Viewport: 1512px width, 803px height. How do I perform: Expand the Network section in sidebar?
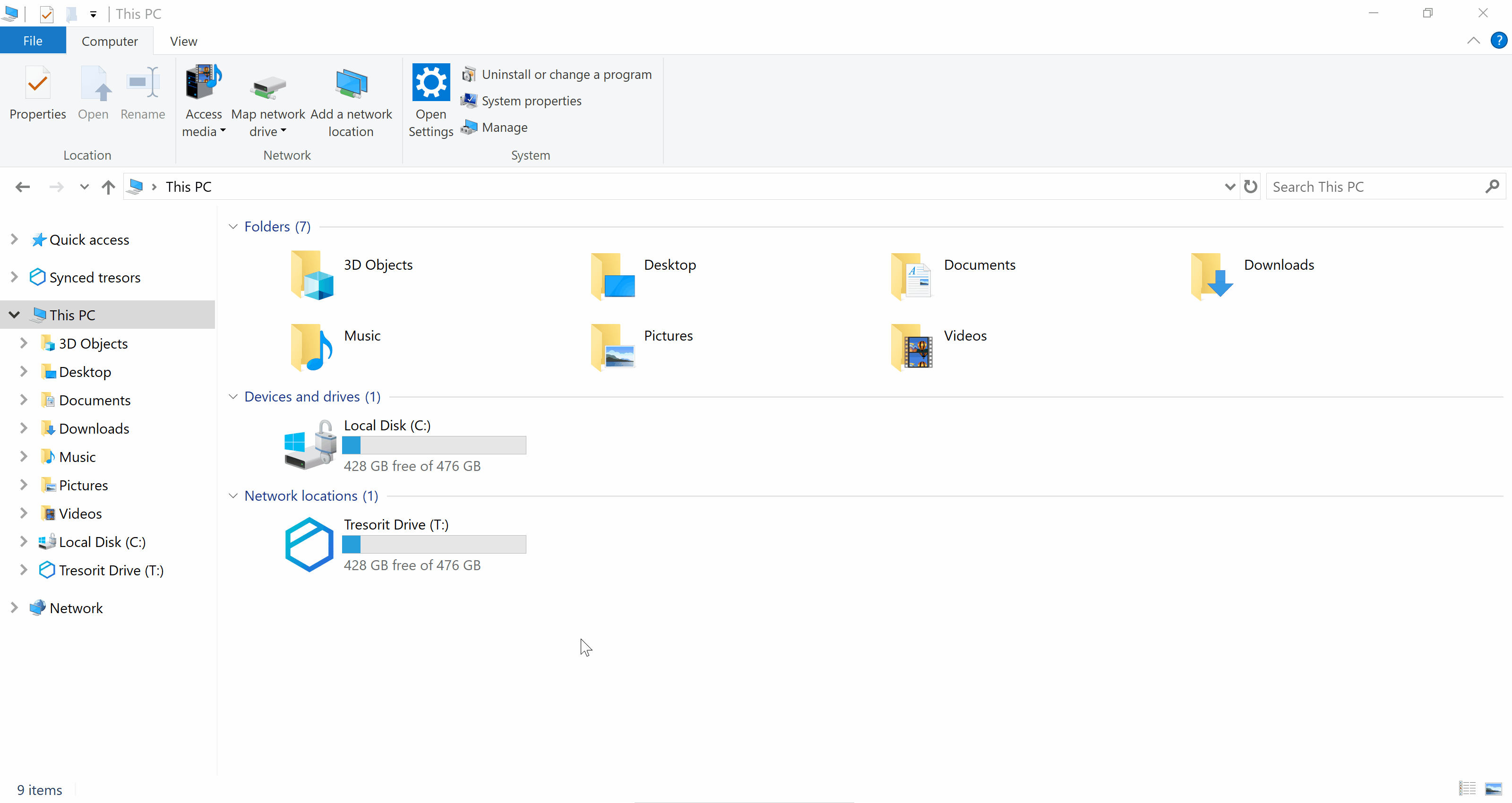[x=14, y=608]
